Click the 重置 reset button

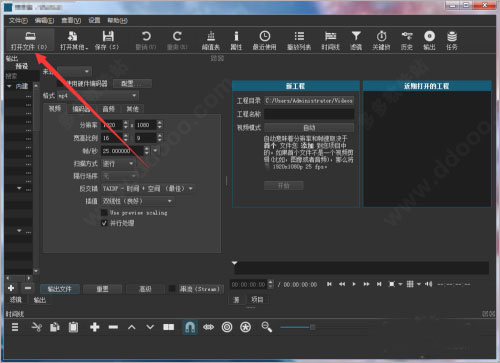click(102, 289)
